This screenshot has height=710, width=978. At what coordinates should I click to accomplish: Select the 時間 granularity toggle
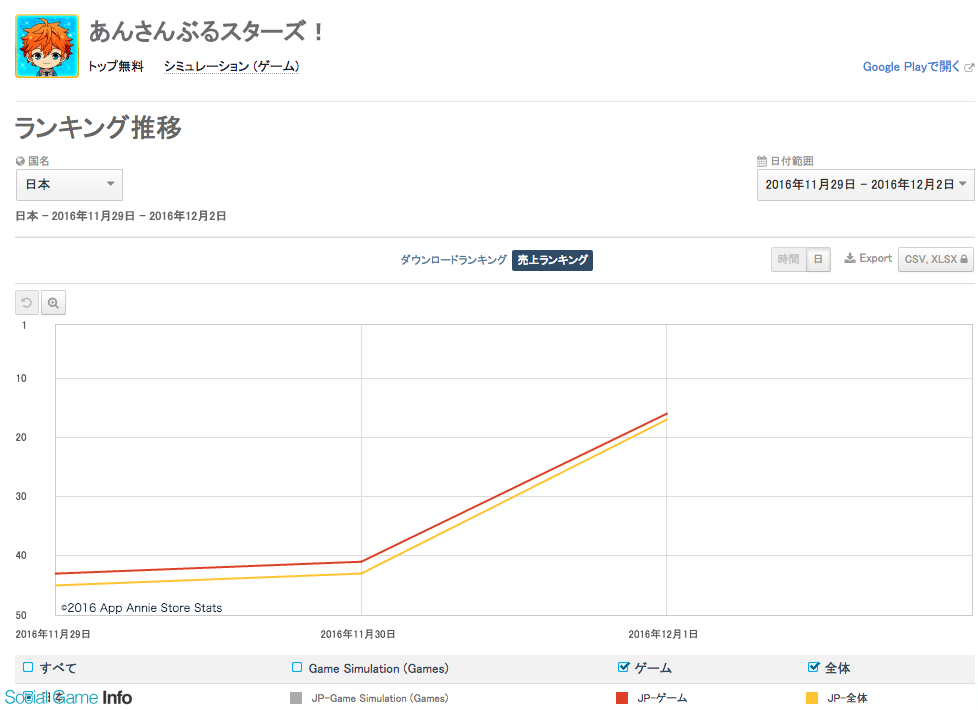pyautogui.click(x=788, y=259)
